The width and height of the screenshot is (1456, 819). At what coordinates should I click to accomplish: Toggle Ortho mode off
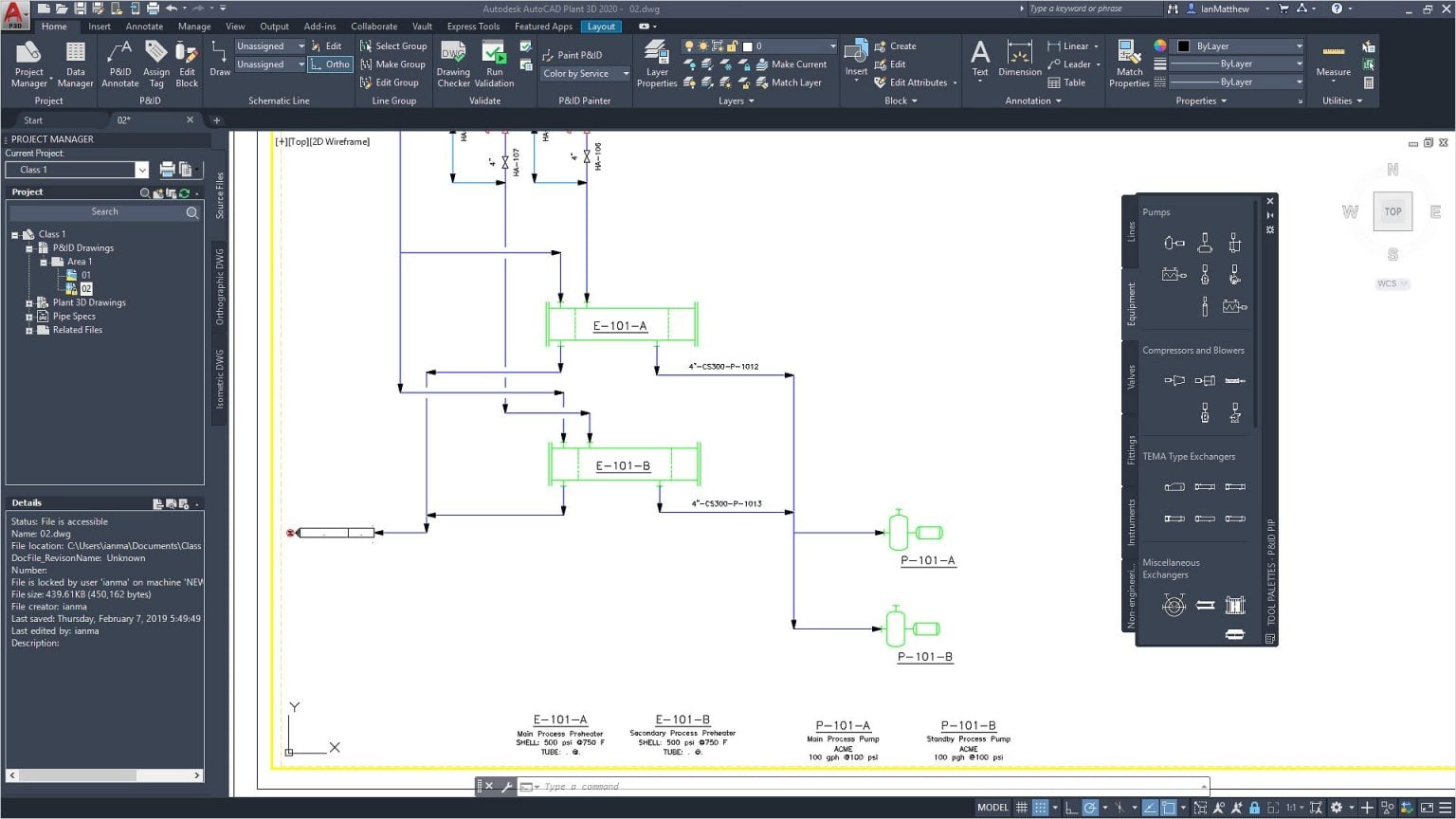click(330, 64)
